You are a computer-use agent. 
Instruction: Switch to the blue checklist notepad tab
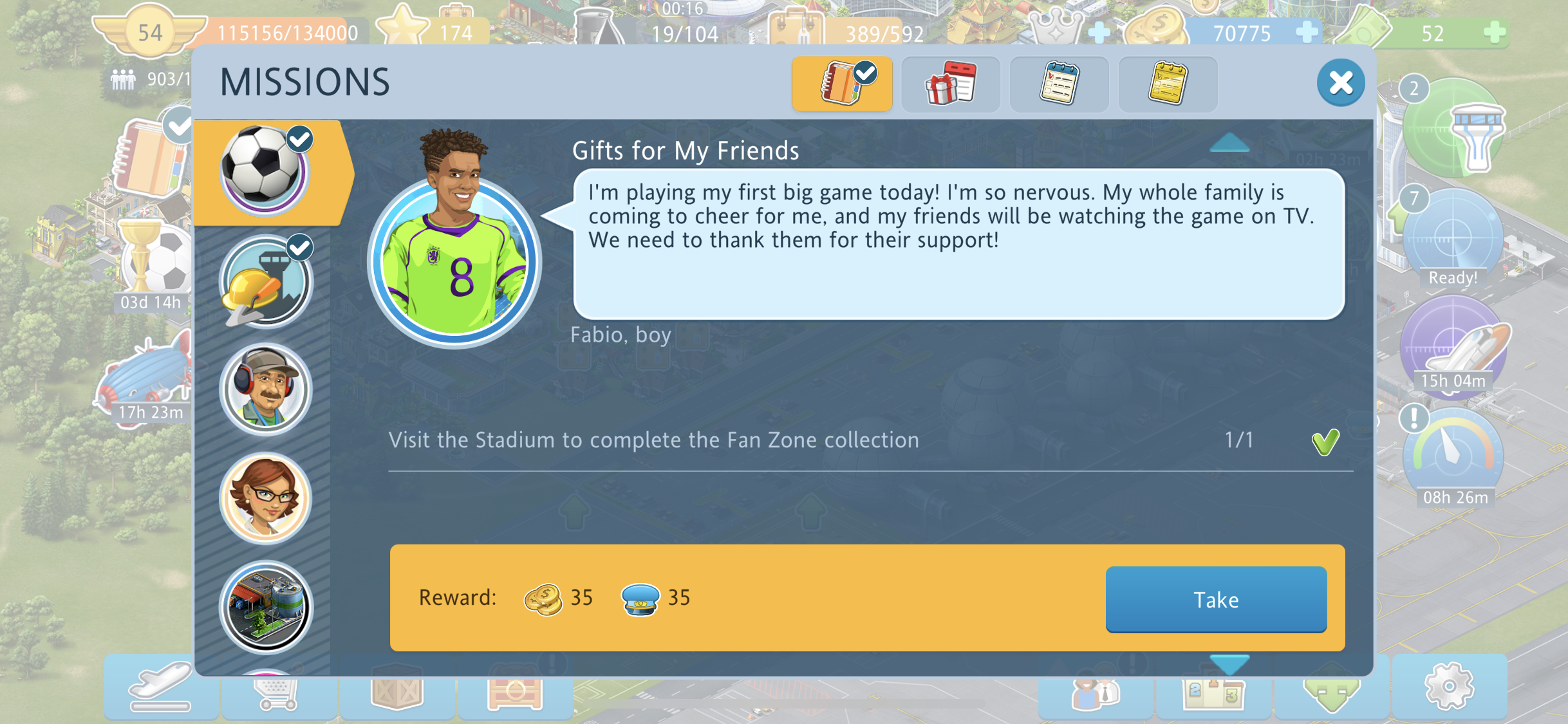(1059, 84)
